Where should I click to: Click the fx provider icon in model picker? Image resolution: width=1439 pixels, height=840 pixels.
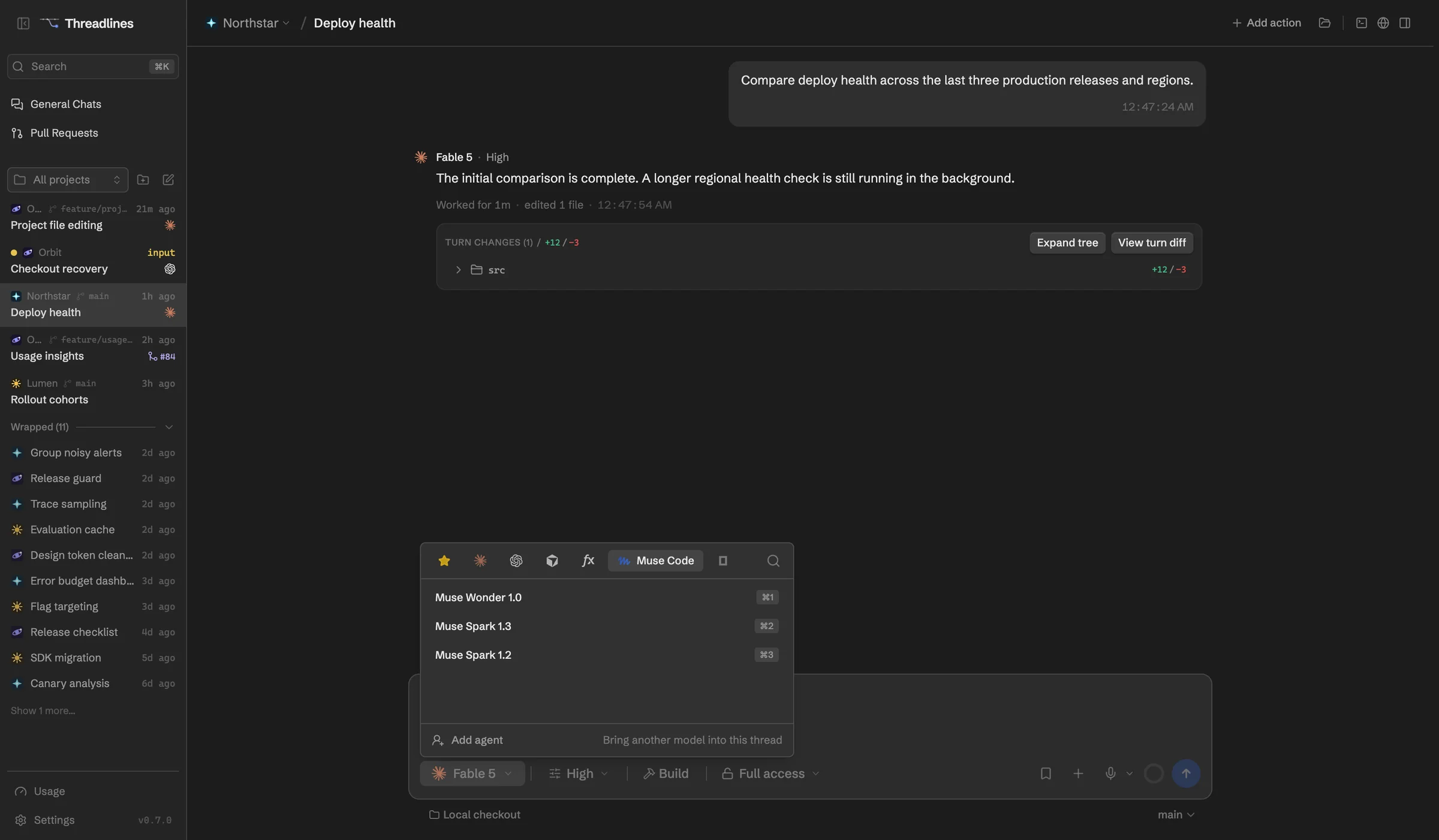click(x=588, y=561)
